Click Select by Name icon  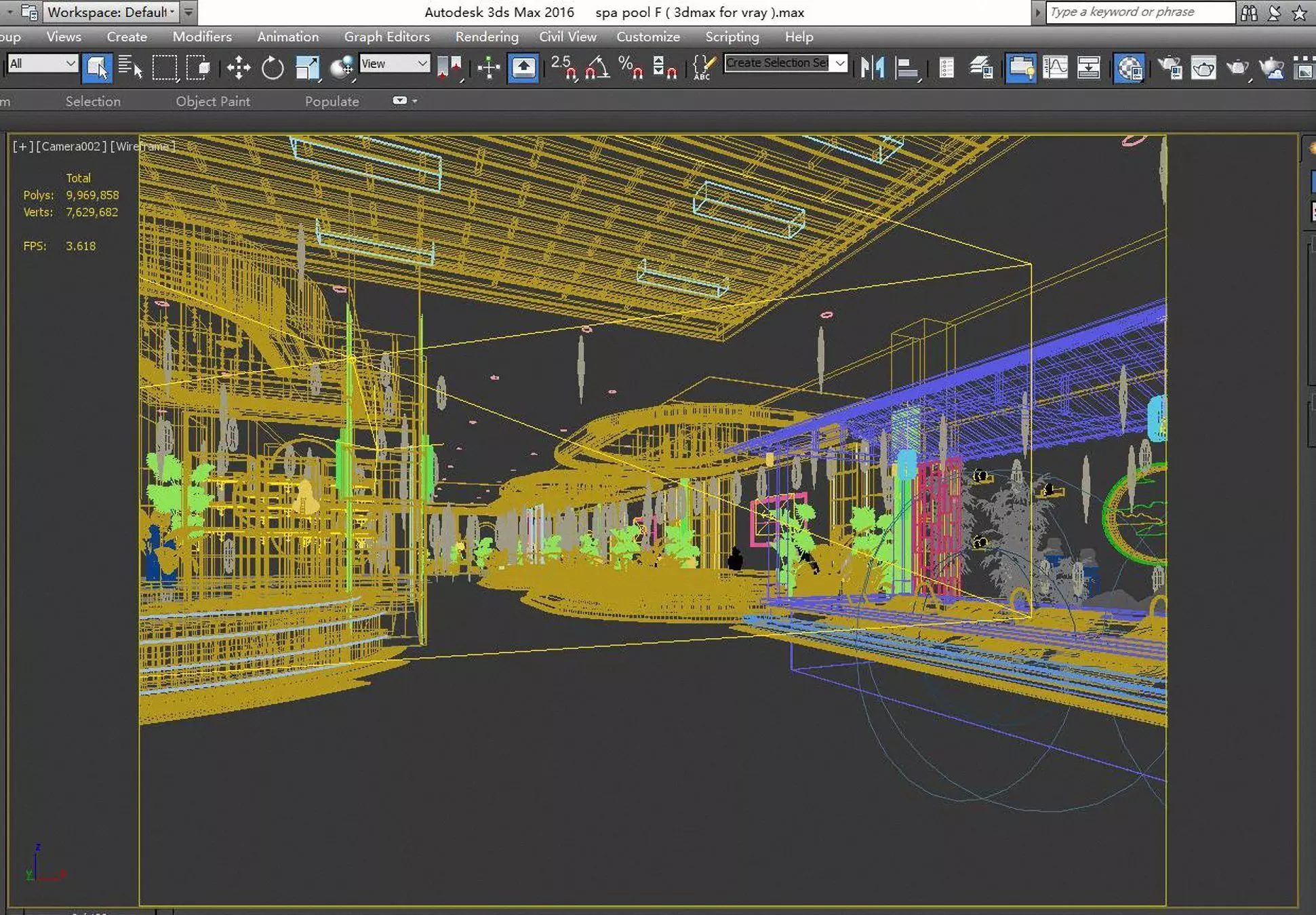coord(130,68)
